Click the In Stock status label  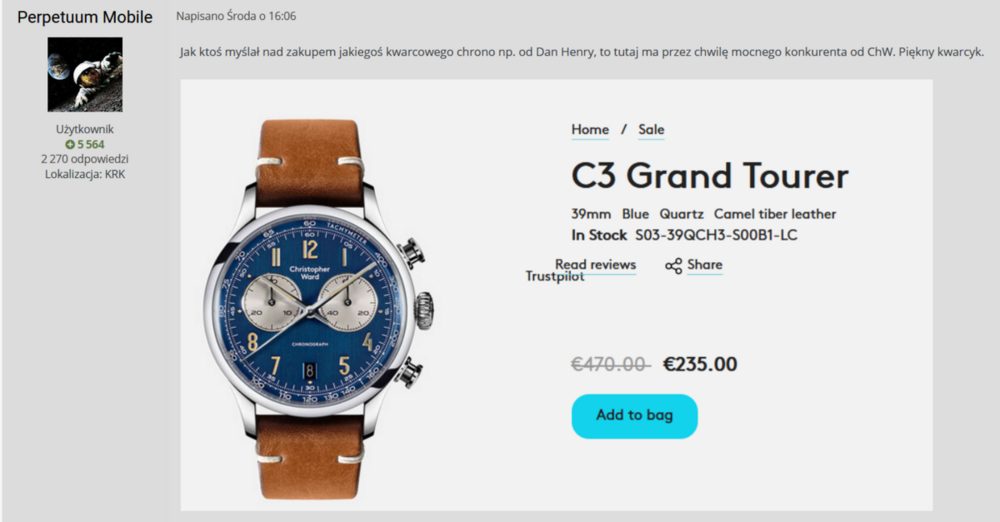click(599, 235)
